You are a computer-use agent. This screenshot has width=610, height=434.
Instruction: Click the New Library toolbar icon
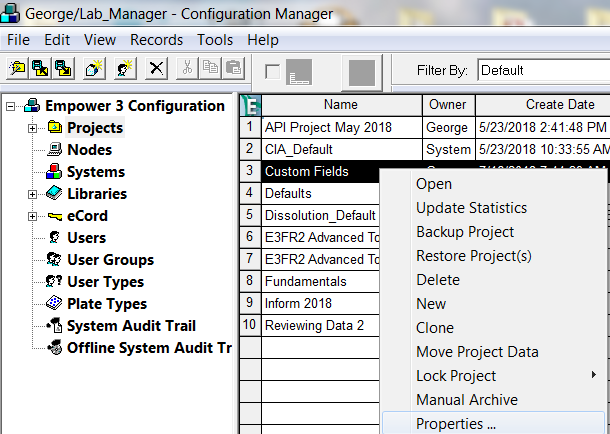(x=95, y=69)
